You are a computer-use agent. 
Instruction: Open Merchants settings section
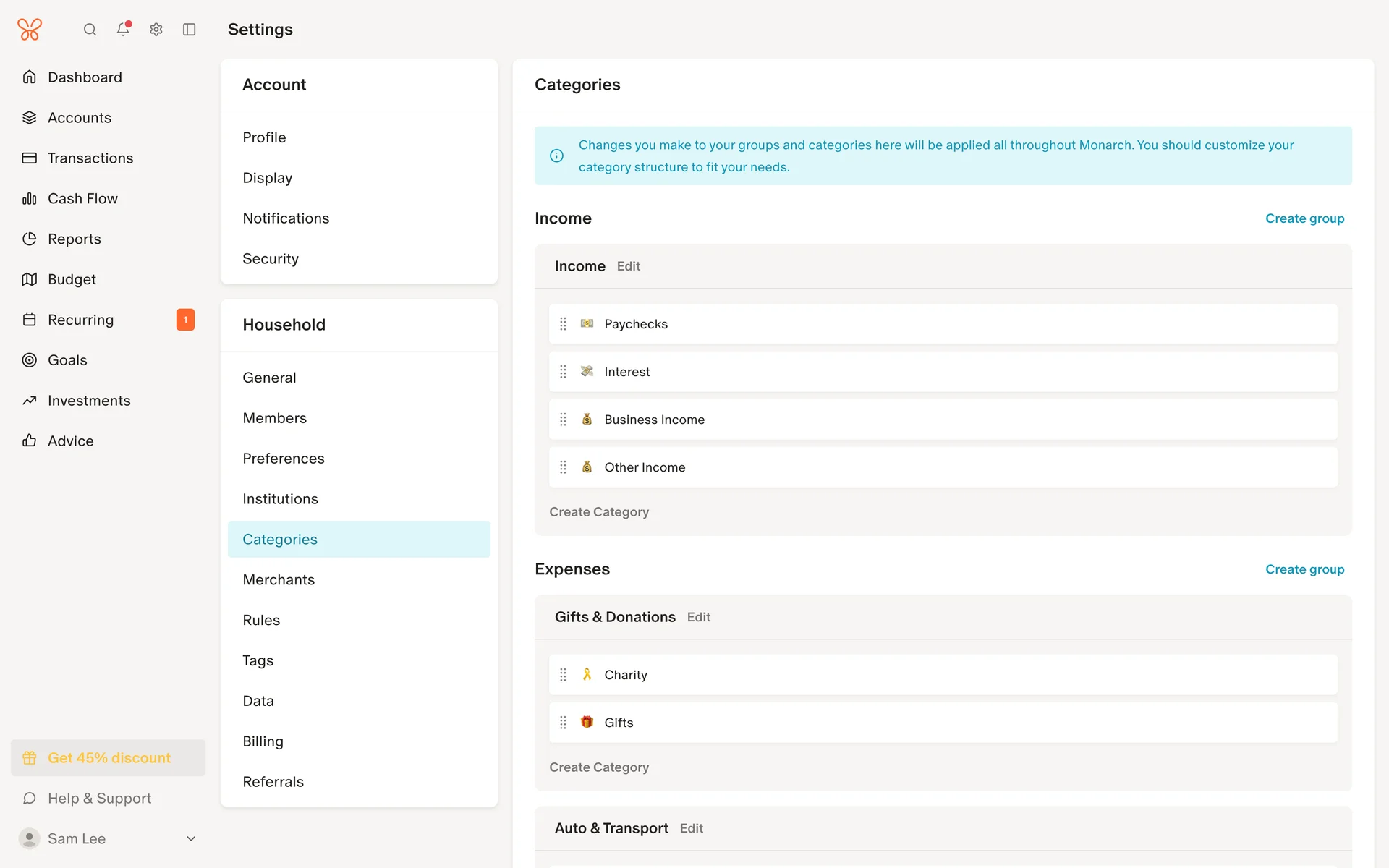click(x=279, y=579)
